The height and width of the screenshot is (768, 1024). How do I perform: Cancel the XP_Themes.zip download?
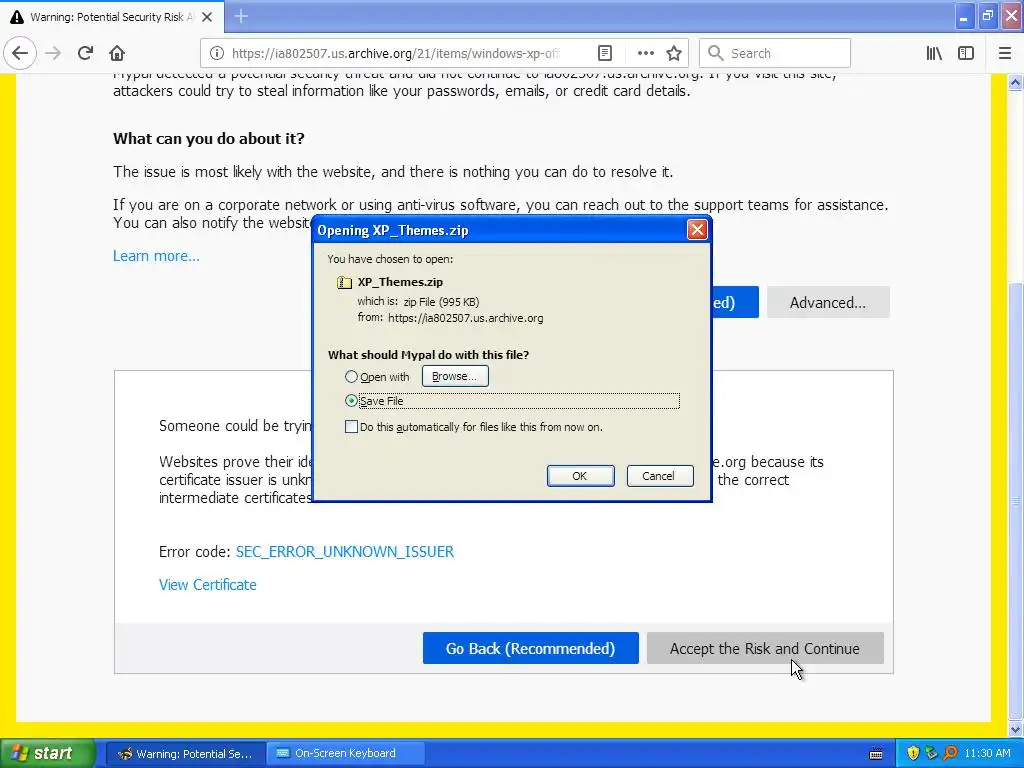(x=660, y=476)
